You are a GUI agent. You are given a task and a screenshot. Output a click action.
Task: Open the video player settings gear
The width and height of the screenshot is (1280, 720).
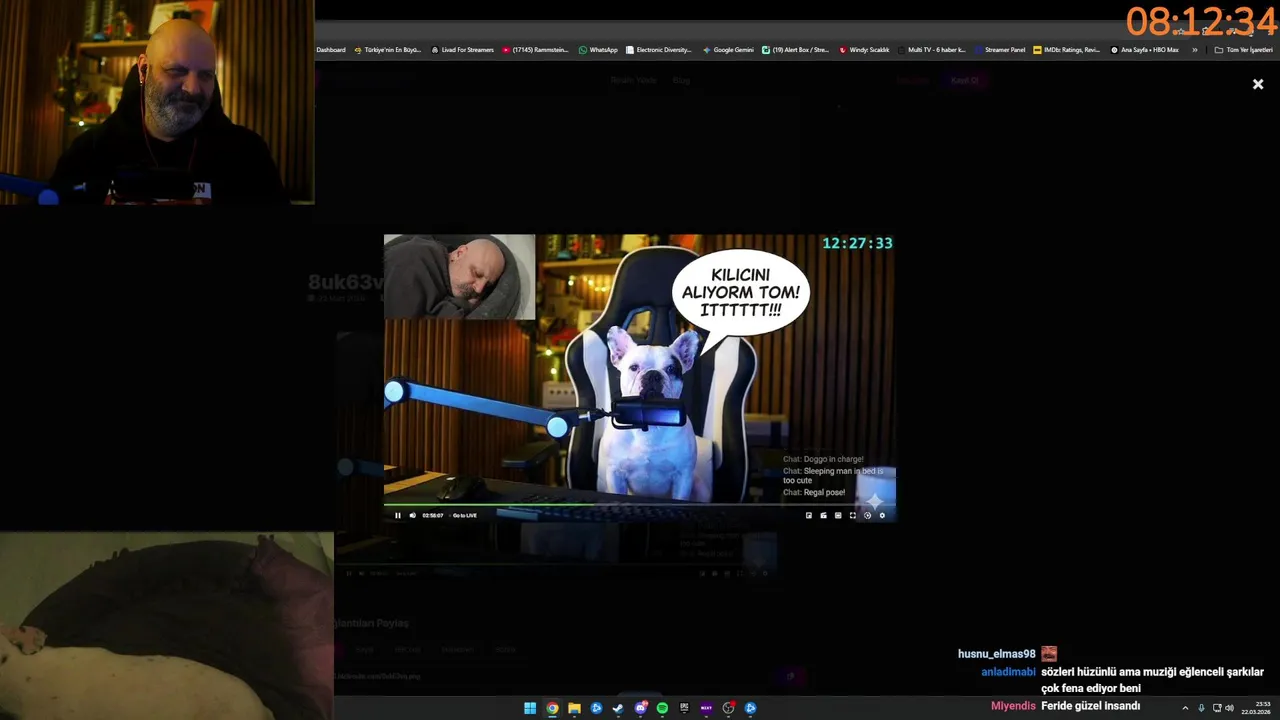point(882,515)
